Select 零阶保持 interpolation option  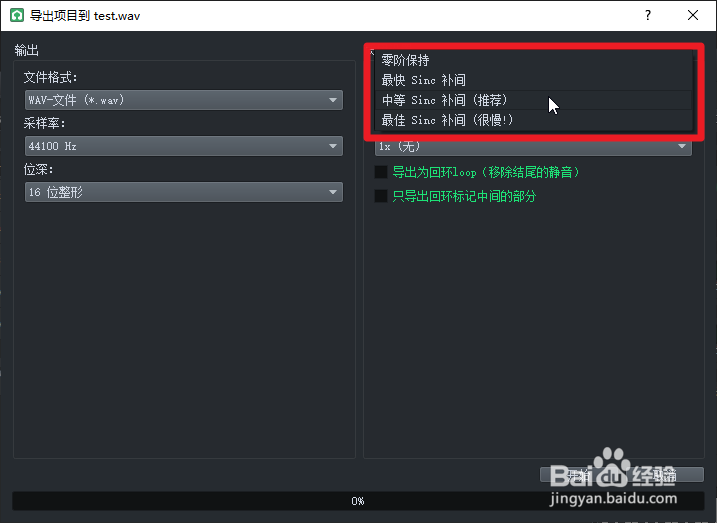point(533,60)
